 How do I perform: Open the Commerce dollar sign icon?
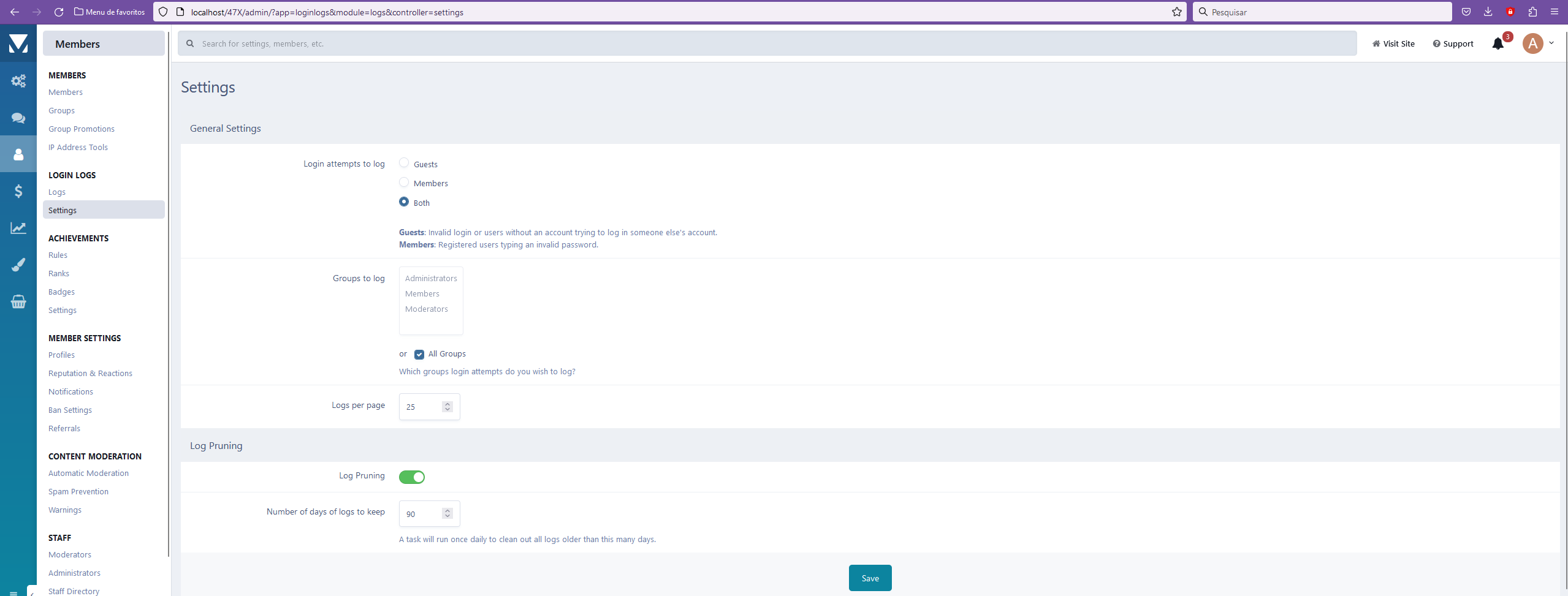pos(18,190)
